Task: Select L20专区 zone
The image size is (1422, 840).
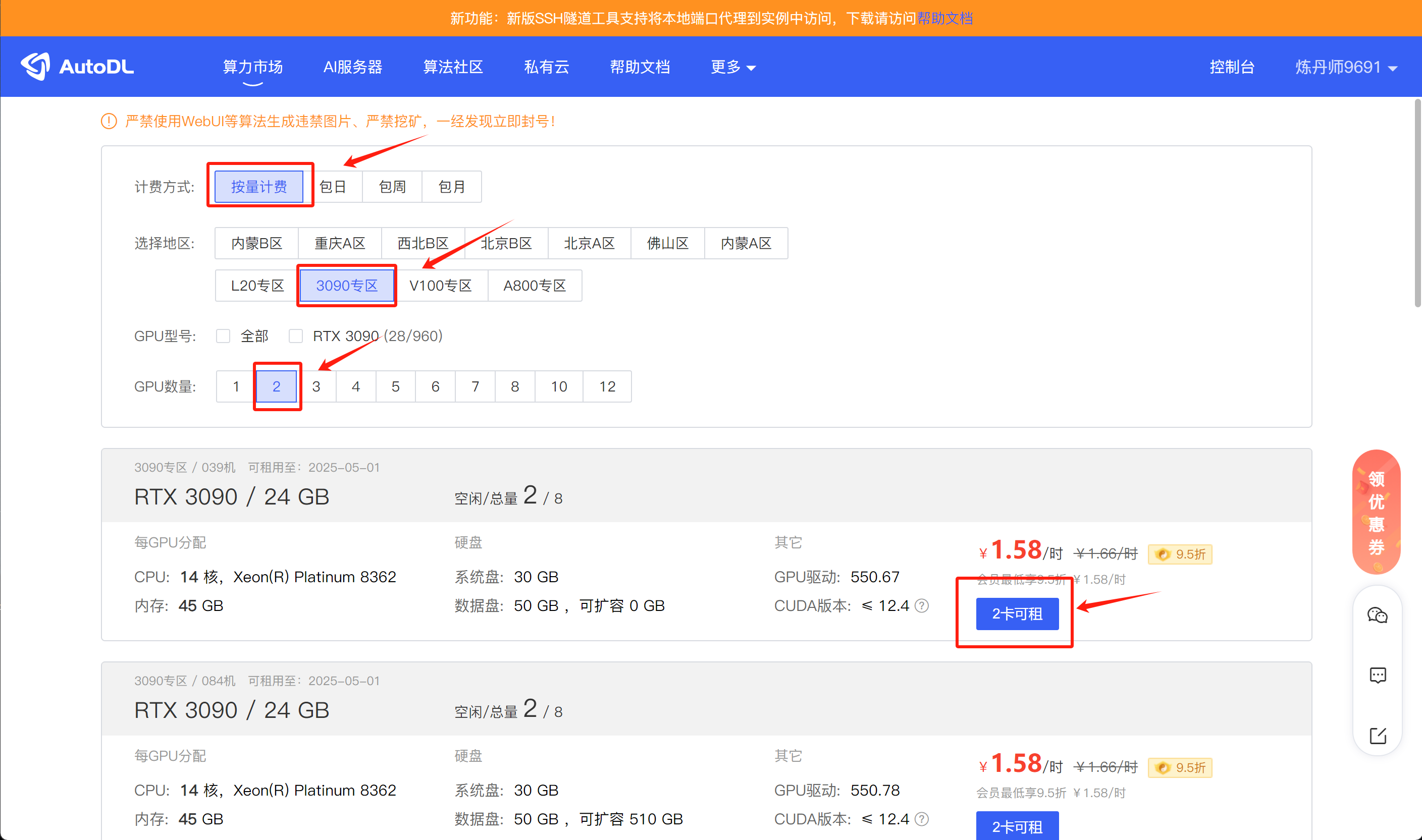Action: click(257, 286)
